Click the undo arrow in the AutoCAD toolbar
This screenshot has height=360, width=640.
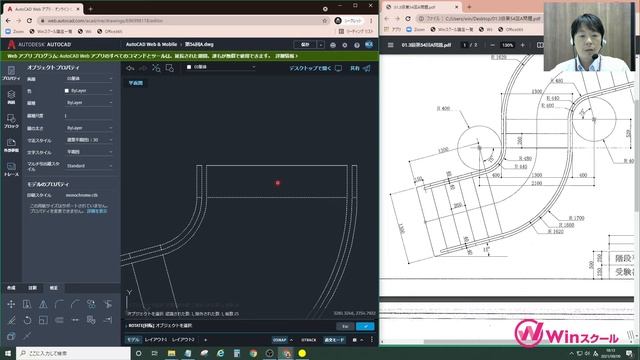(x=130, y=68)
